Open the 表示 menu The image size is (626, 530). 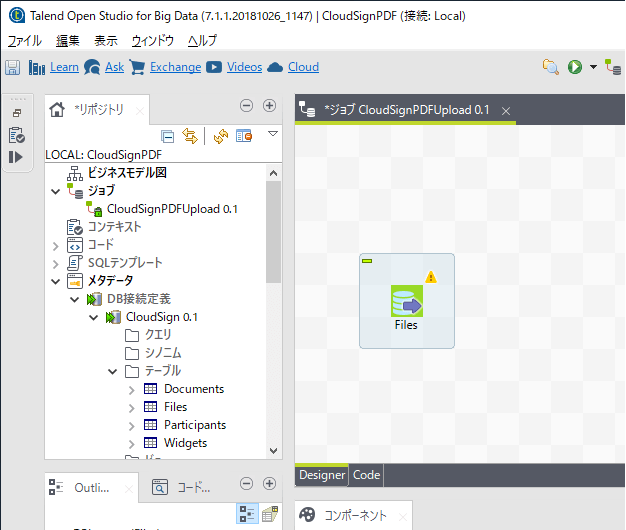(x=106, y=41)
